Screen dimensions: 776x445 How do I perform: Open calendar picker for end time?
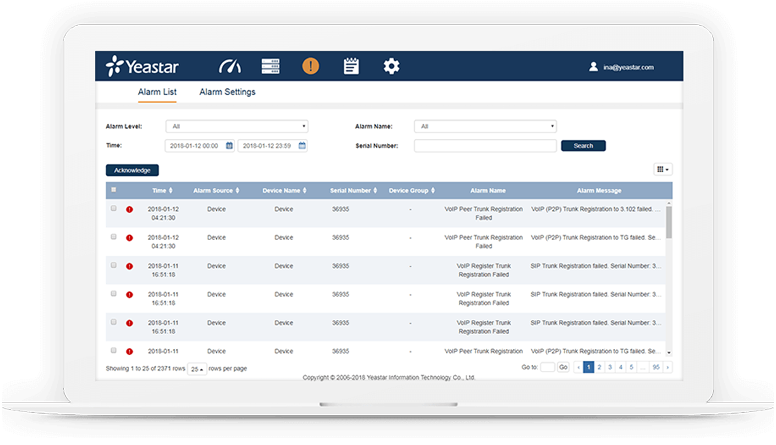(x=301, y=146)
